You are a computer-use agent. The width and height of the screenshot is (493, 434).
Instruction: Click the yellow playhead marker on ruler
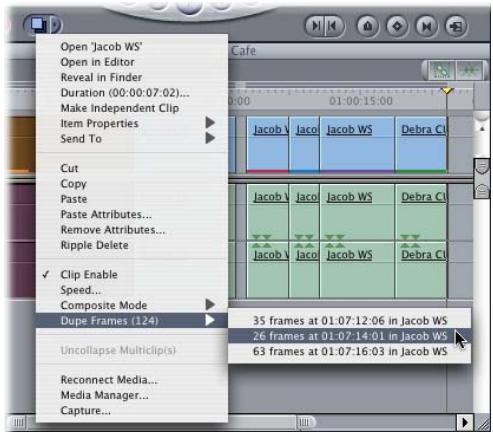click(447, 90)
